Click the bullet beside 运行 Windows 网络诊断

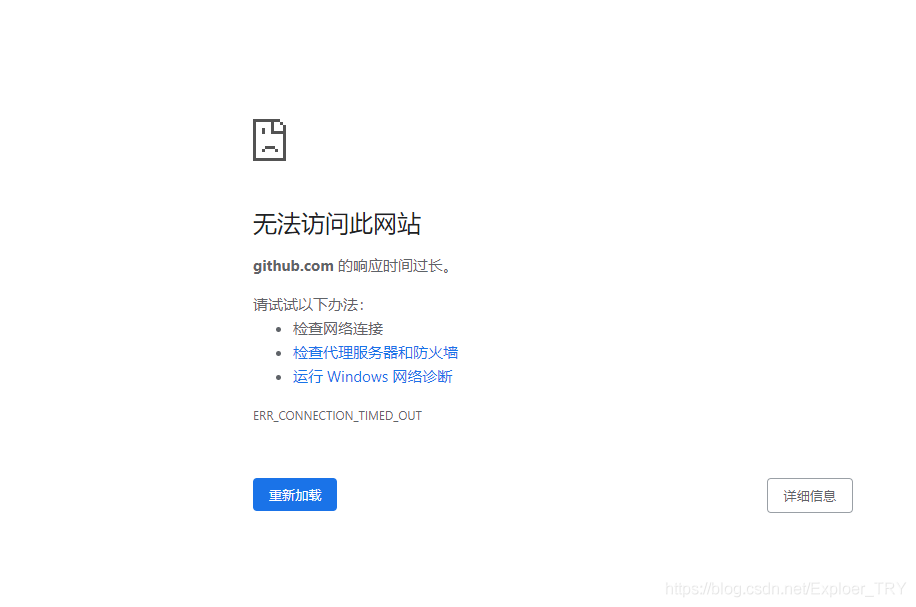pyautogui.click(x=280, y=376)
